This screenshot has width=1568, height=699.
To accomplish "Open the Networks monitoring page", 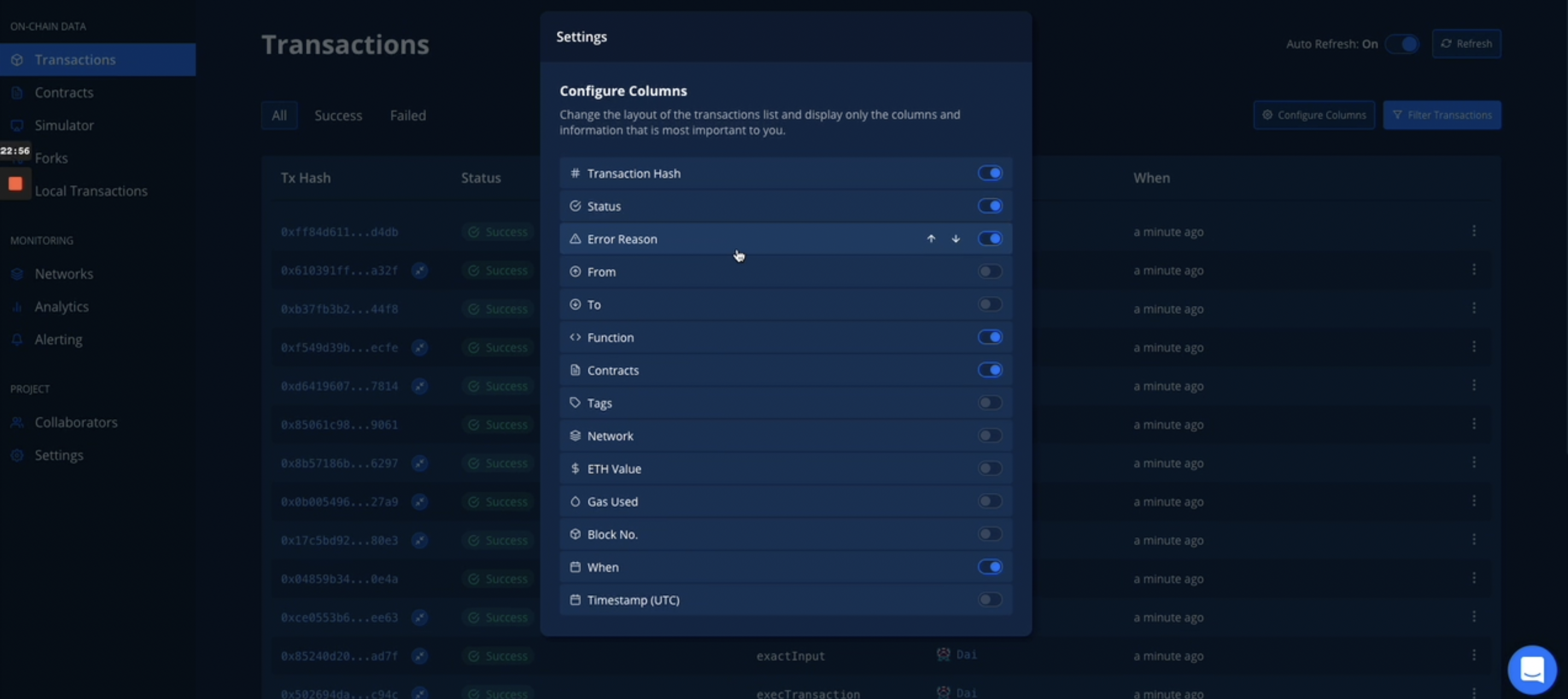I will point(64,273).
